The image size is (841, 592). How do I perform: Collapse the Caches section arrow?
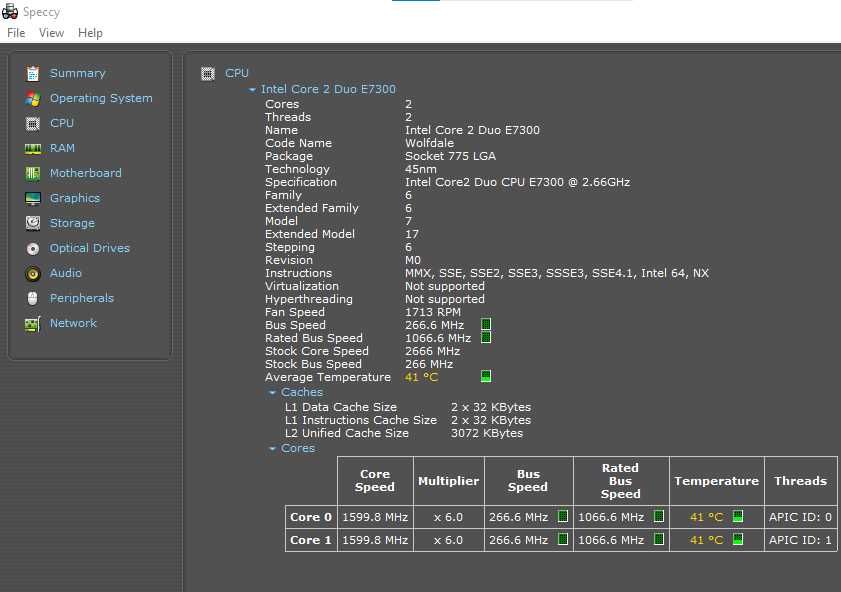click(x=272, y=393)
